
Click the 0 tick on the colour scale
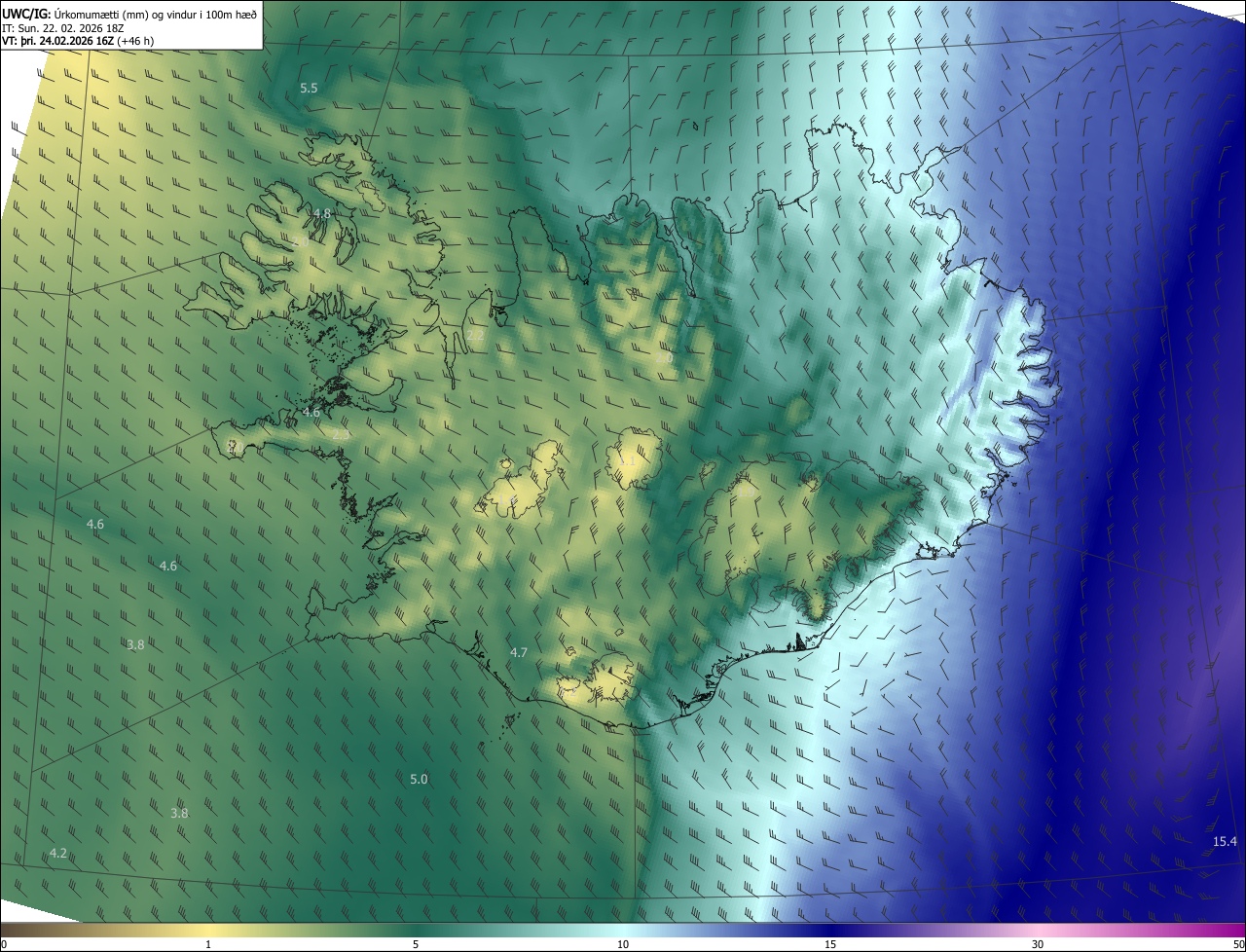(4, 945)
